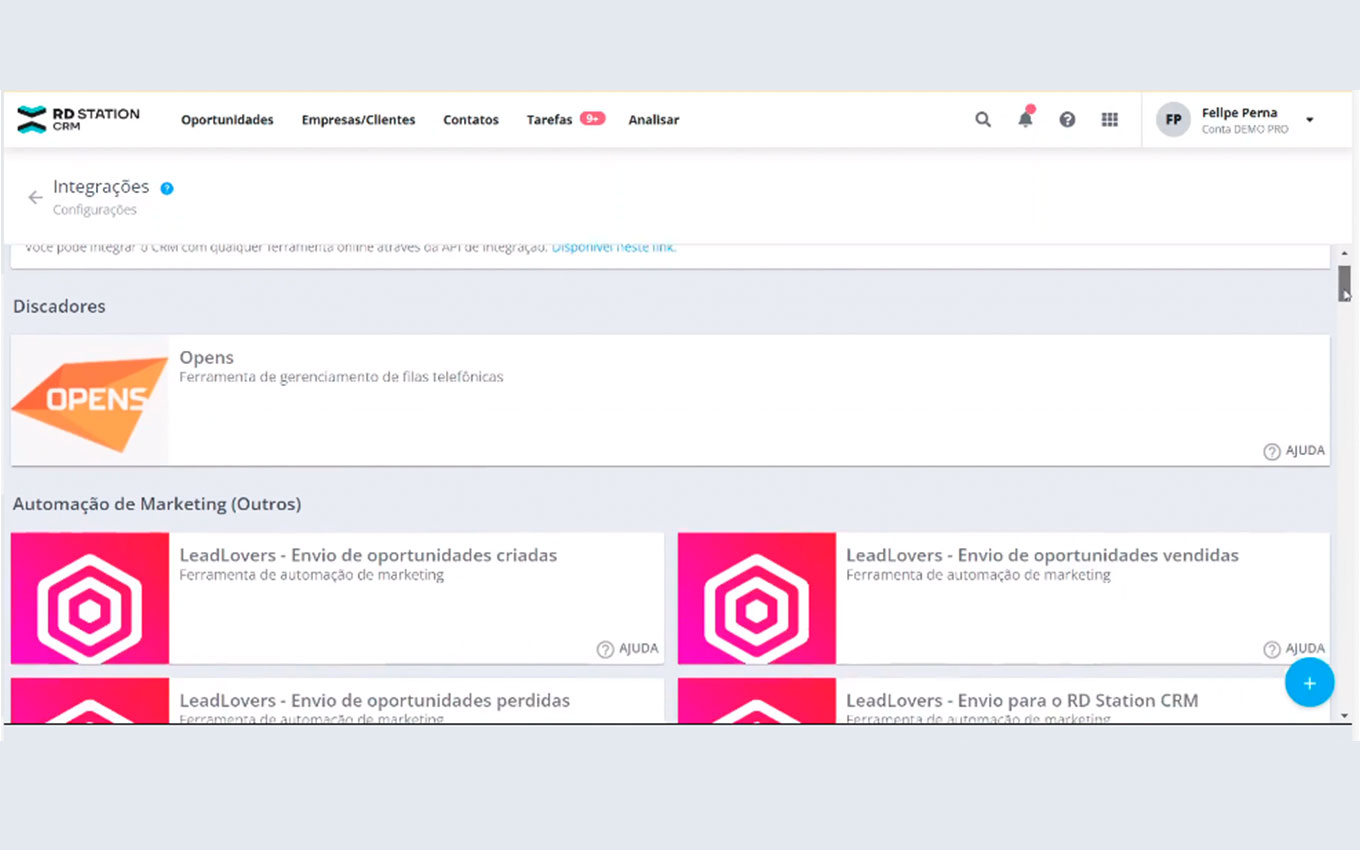The width and height of the screenshot is (1360, 850).
Task: Click the Opens logo thumbnail
Action: [x=90, y=400]
